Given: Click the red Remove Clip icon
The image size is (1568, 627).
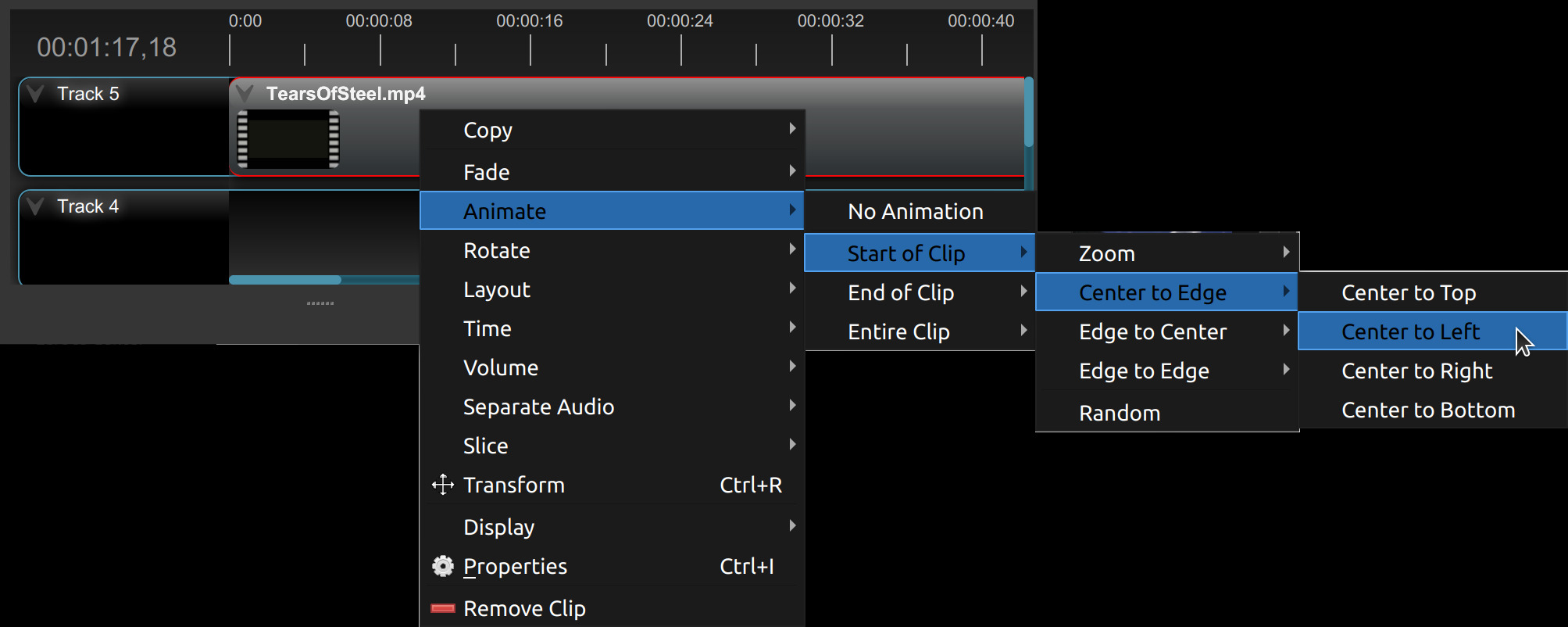Looking at the screenshot, I should point(443,607).
